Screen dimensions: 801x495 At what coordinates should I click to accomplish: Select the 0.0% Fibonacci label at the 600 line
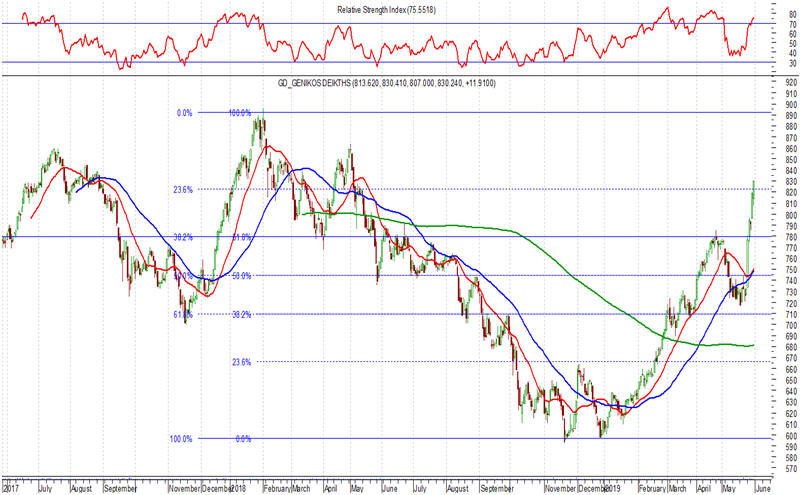tap(243, 439)
